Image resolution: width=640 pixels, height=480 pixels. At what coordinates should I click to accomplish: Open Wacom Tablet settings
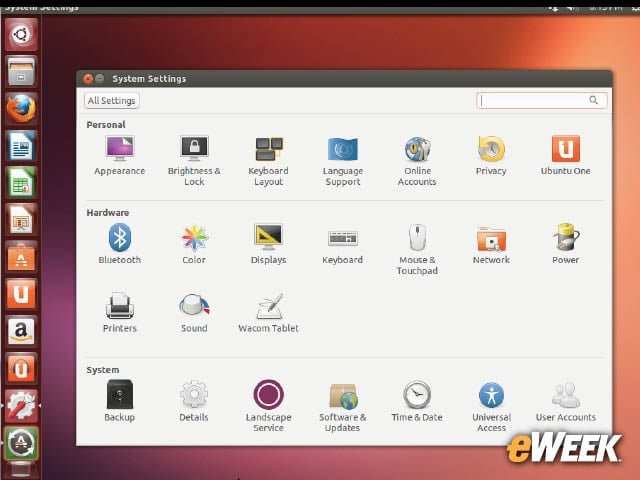click(269, 313)
